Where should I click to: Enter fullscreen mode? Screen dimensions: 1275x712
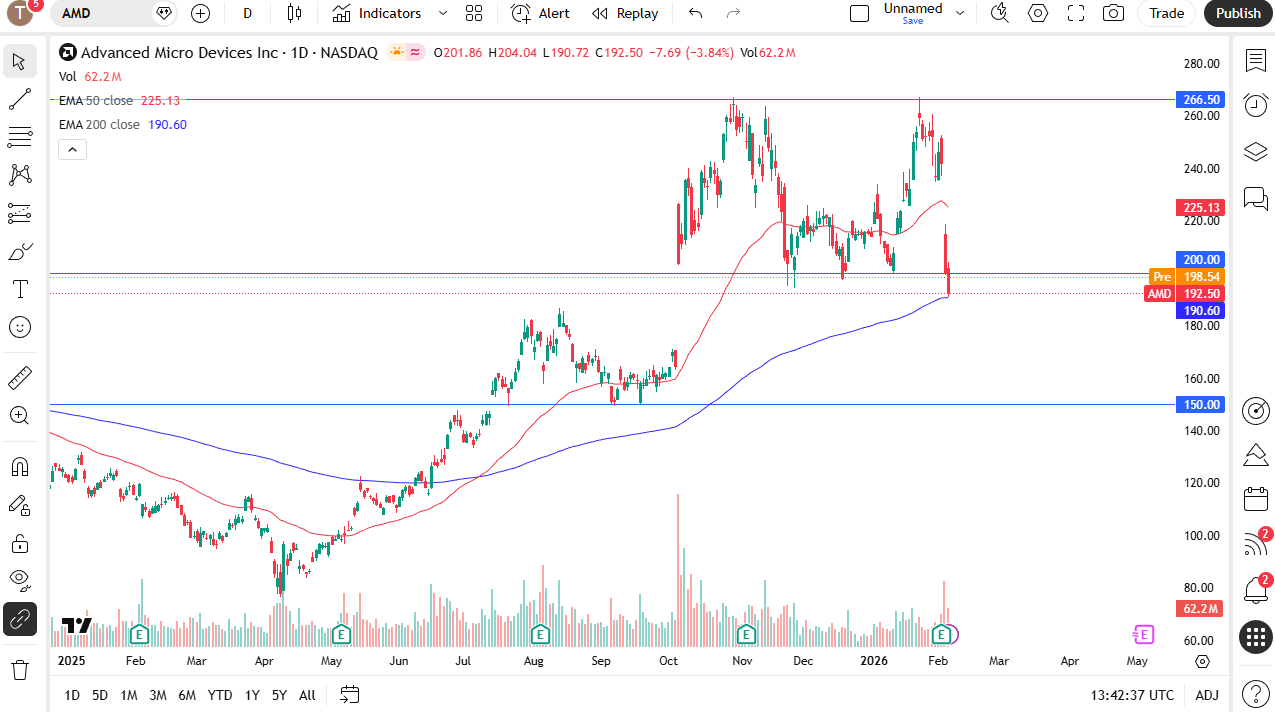[1076, 13]
